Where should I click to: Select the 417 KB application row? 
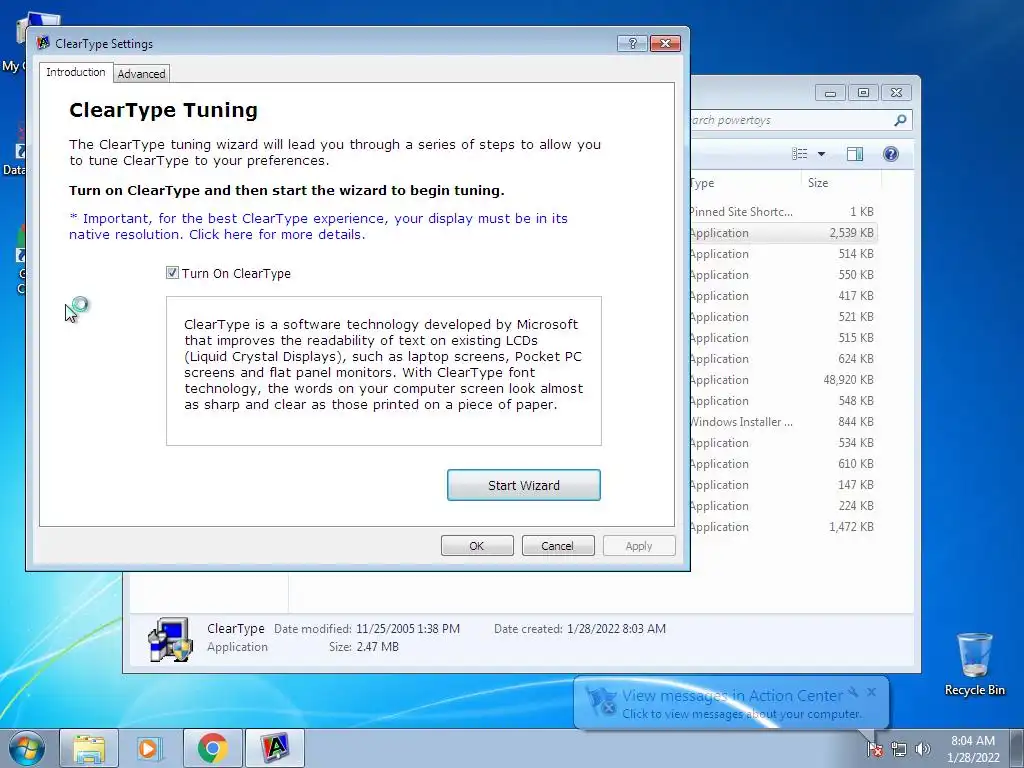point(782,296)
